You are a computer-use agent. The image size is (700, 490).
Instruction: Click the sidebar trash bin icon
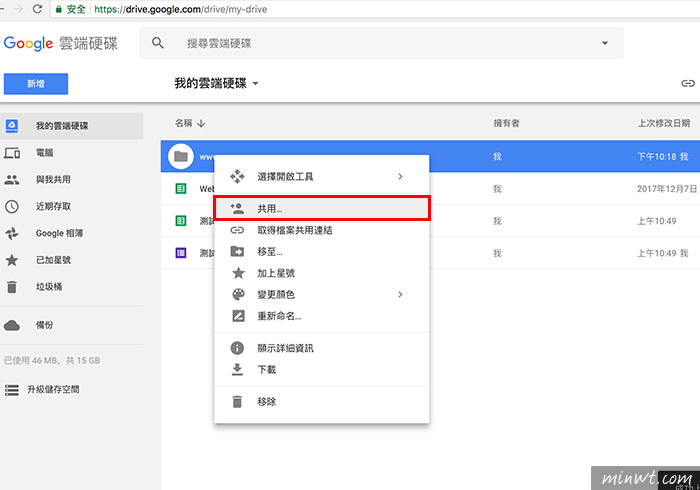click(12, 287)
